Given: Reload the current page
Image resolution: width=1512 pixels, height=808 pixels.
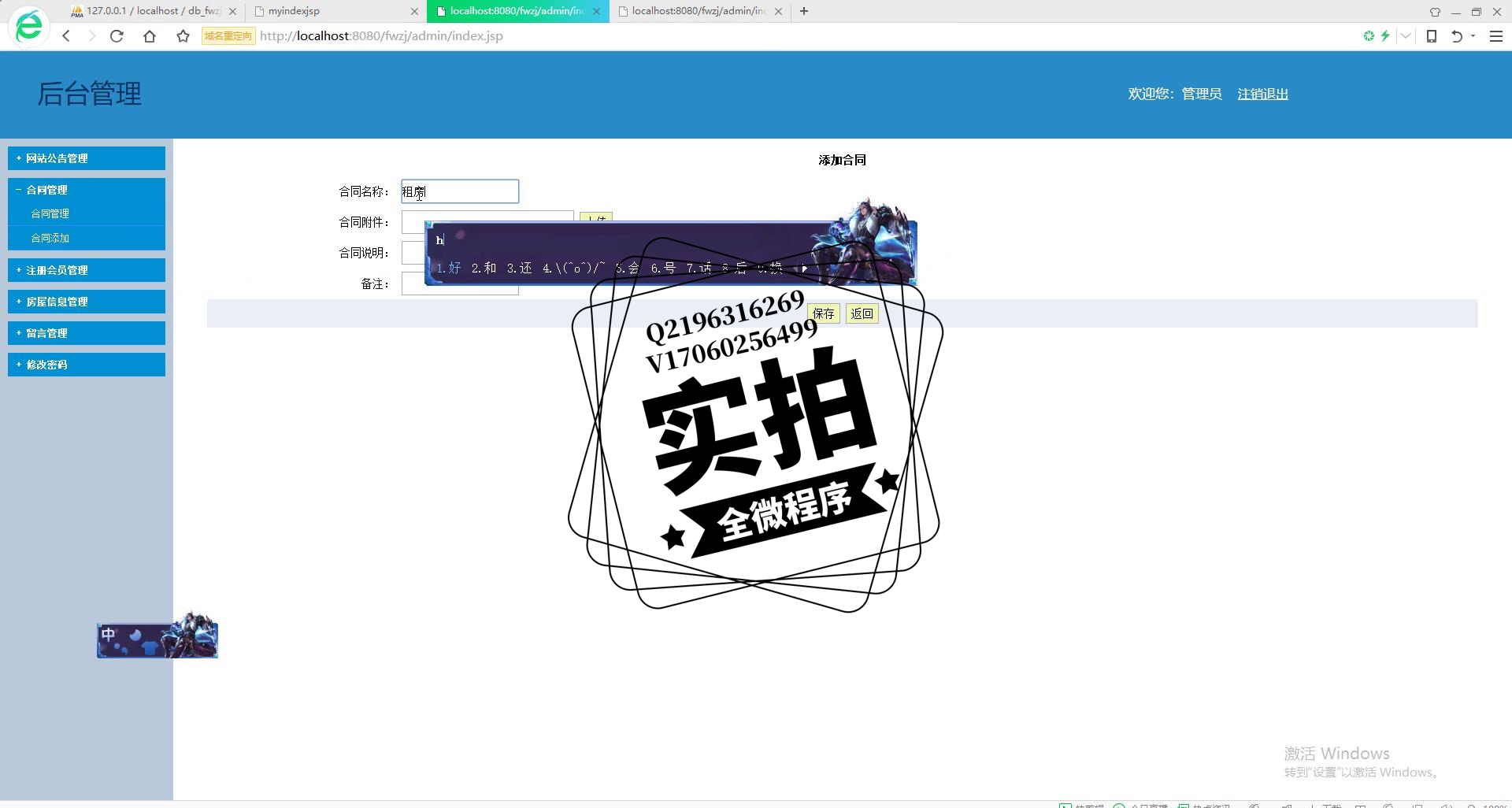Looking at the screenshot, I should pos(117,36).
